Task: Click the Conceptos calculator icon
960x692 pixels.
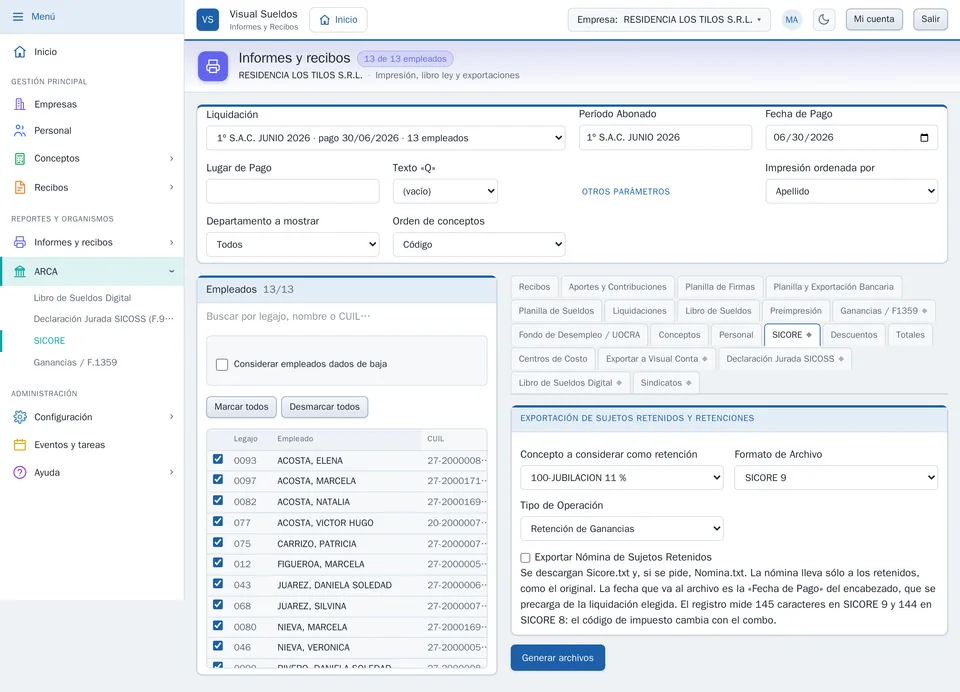Action: (x=20, y=159)
